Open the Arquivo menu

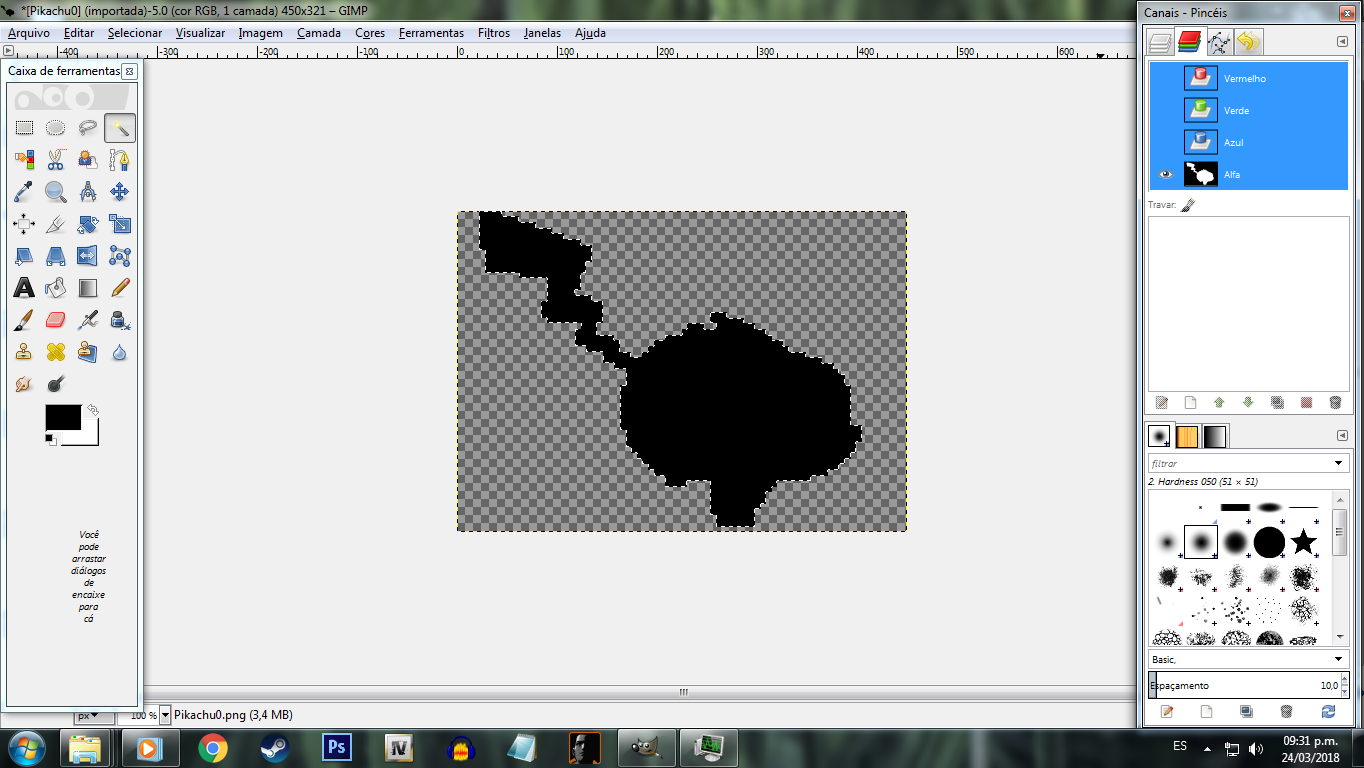(29, 33)
